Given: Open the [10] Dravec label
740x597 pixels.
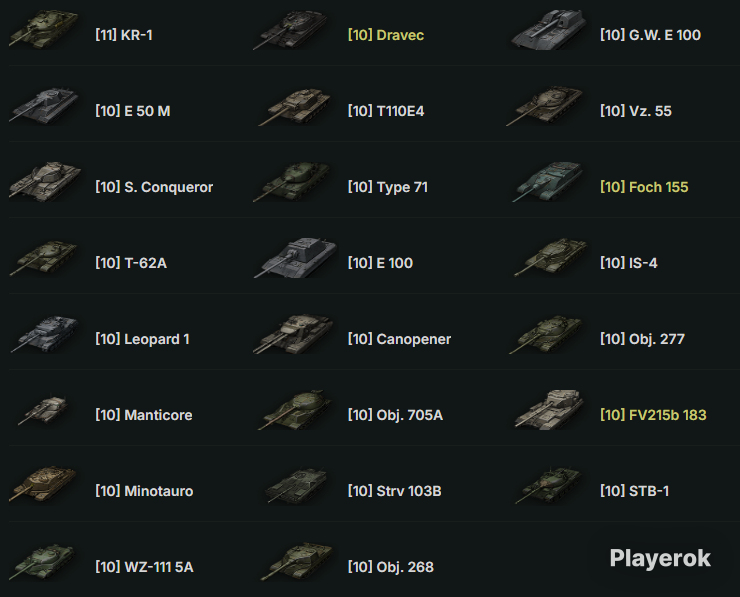Looking at the screenshot, I should coord(386,35).
